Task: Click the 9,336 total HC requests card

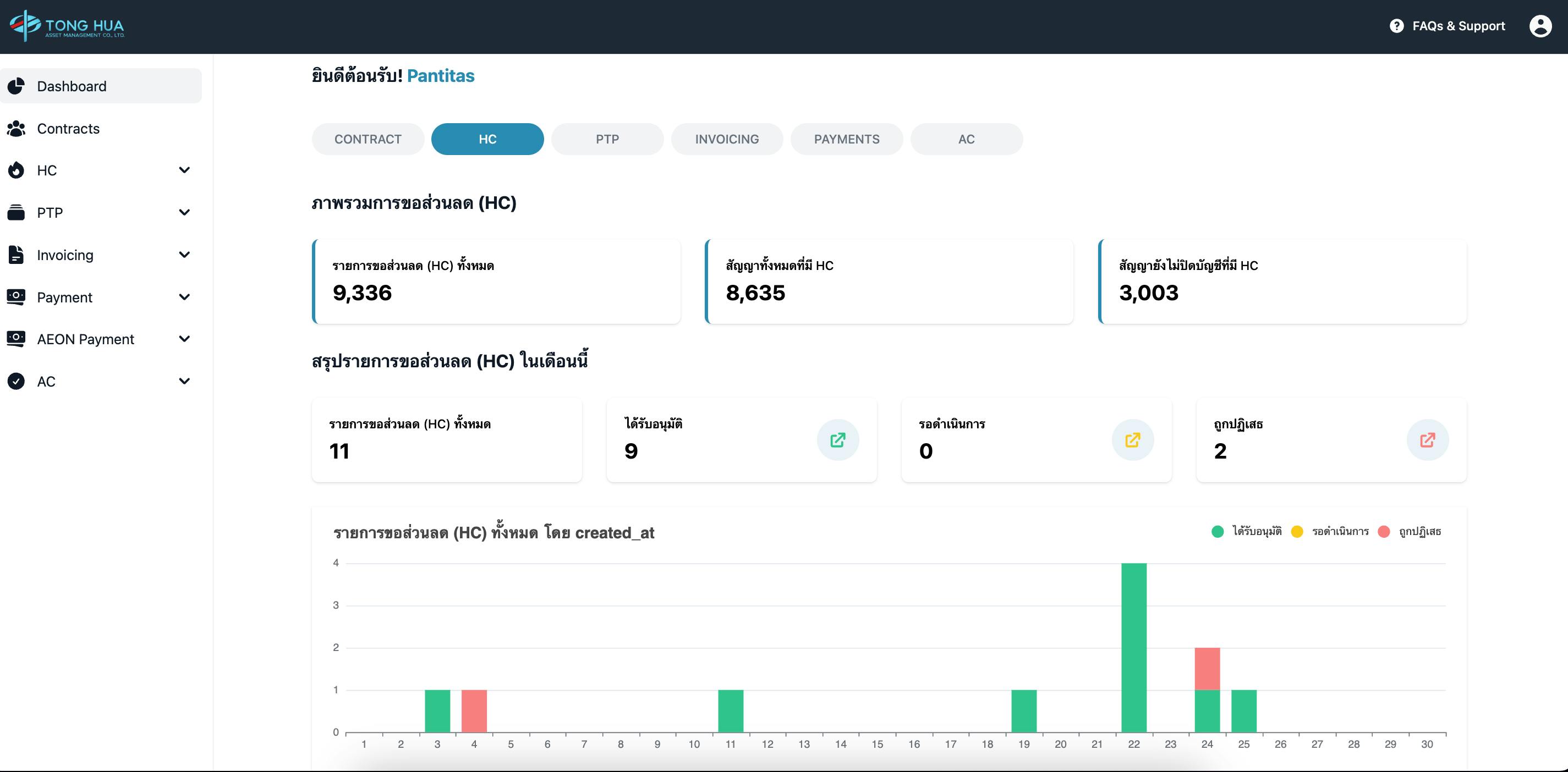Action: pyautogui.click(x=496, y=281)
